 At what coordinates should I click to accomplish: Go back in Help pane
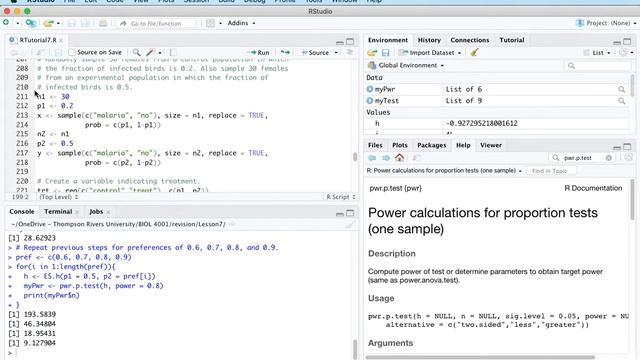pyautogui.click(x=372, y=158)
